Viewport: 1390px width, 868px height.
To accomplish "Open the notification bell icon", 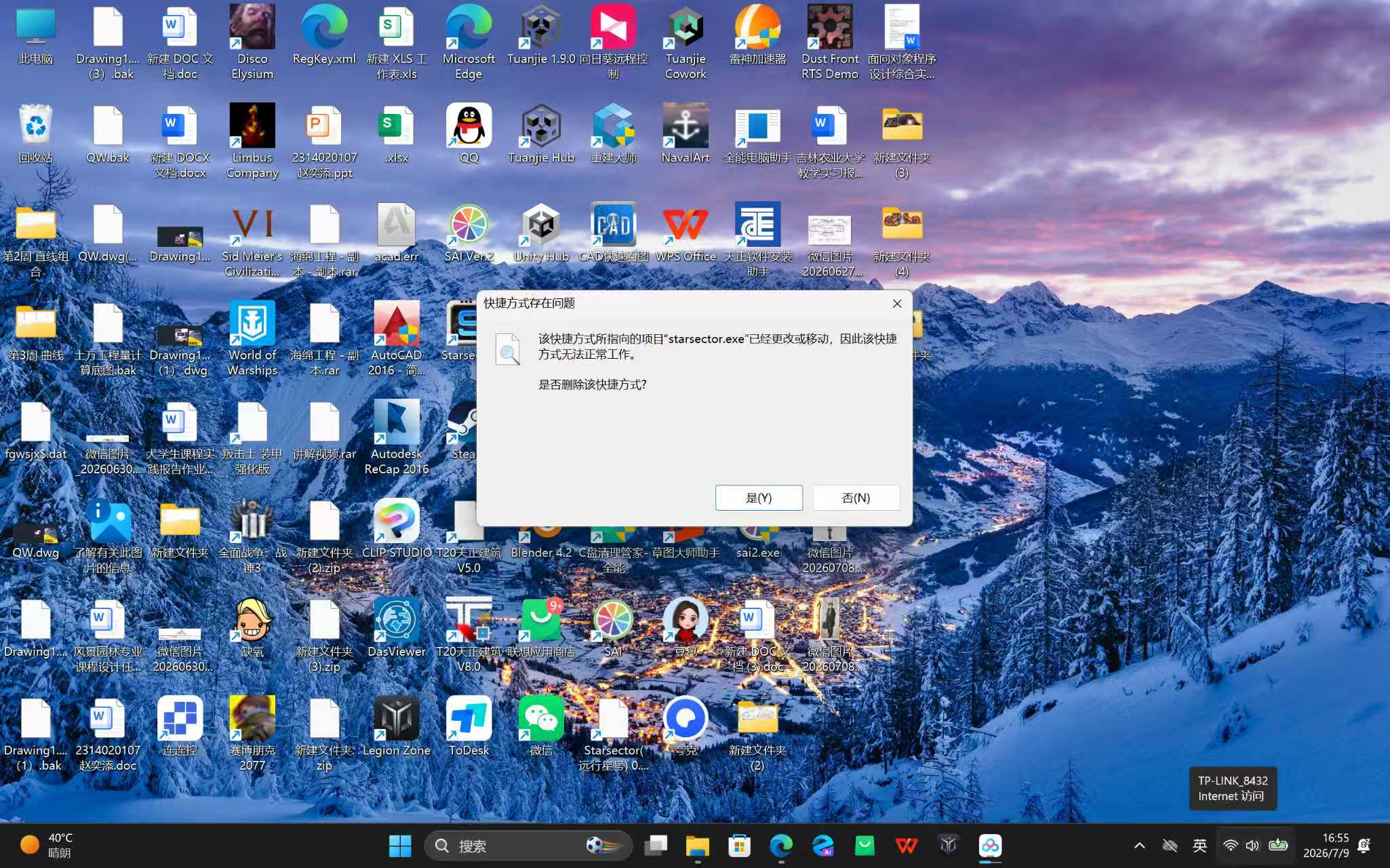I will pos(1365,846).
